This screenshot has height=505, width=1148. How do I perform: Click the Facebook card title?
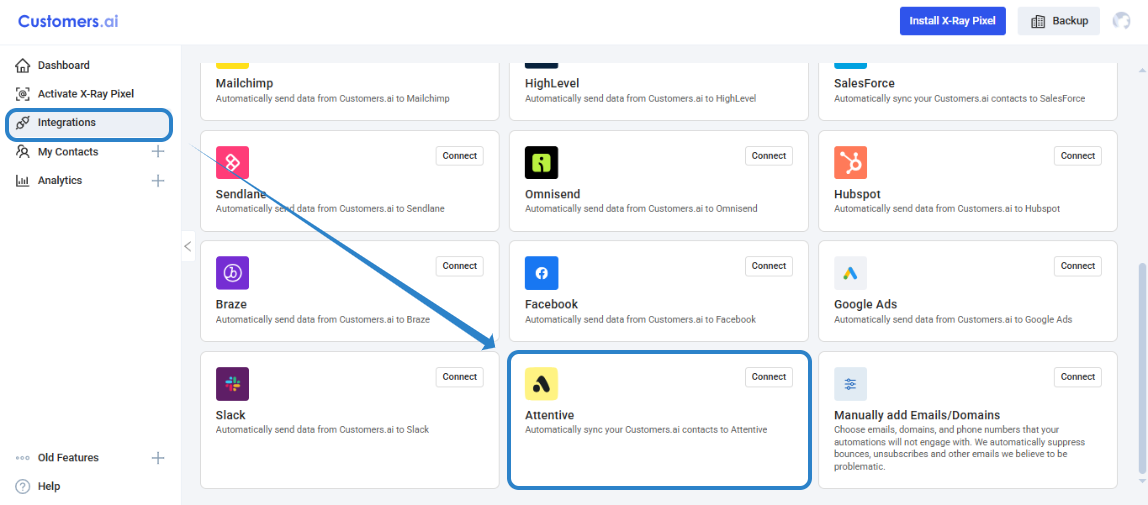[551, 304]
